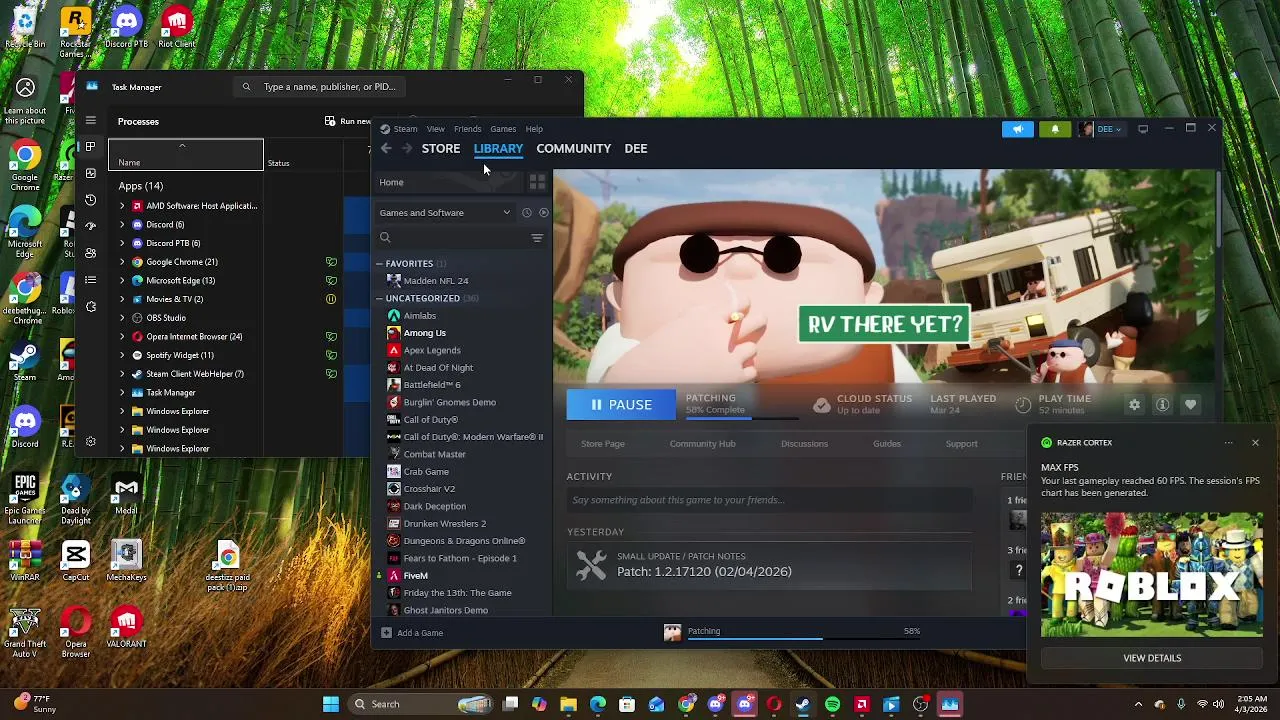
Task: Open Steam notifications bell
Action: (1054, 129)
